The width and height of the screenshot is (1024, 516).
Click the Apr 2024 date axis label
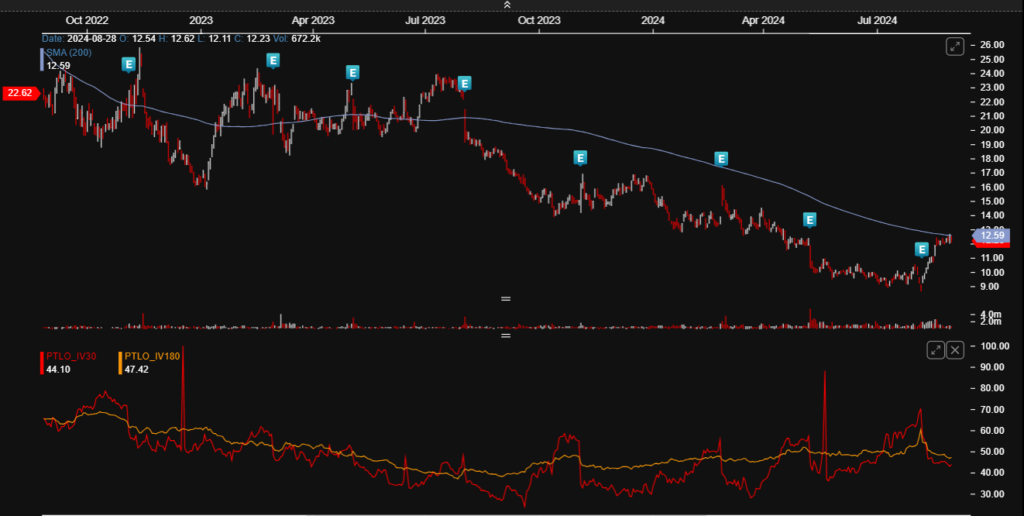pos(763,20)
